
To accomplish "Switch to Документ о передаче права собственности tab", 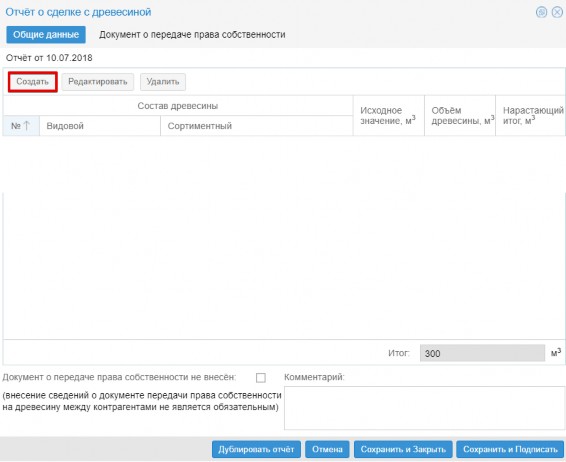I will point(192,35).
